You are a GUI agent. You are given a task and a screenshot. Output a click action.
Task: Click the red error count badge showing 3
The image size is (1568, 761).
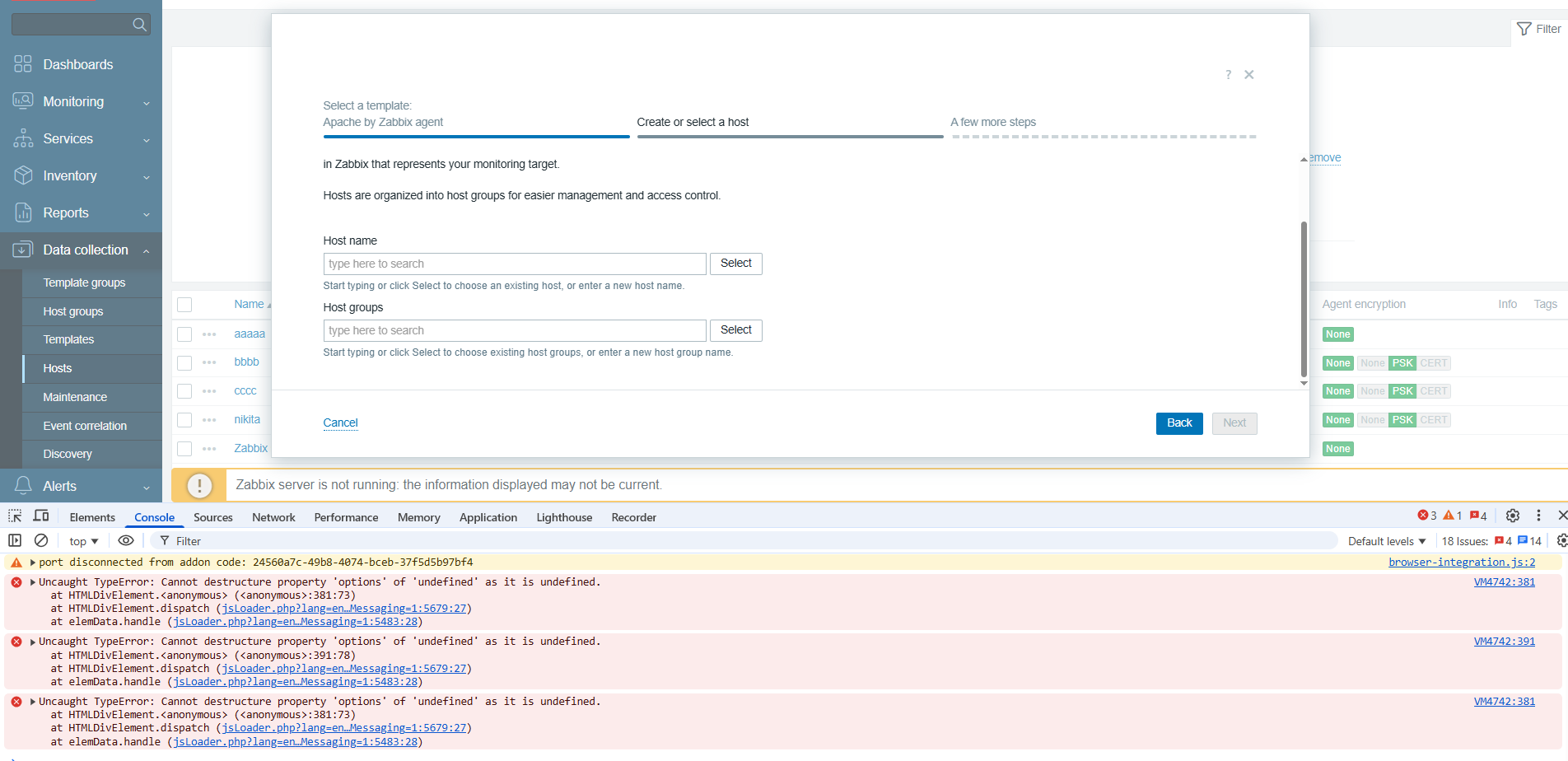[x=1427, y=516]
